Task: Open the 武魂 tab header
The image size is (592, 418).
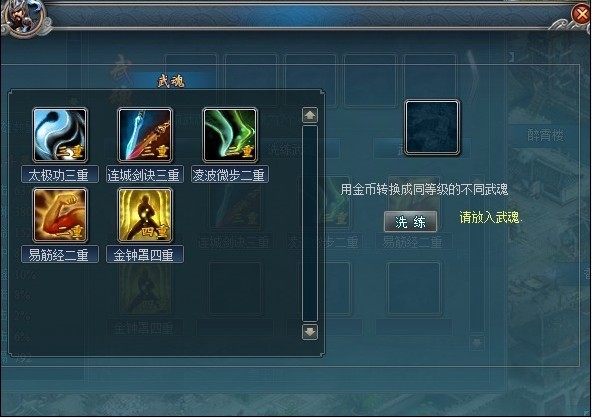Action: 171,81
